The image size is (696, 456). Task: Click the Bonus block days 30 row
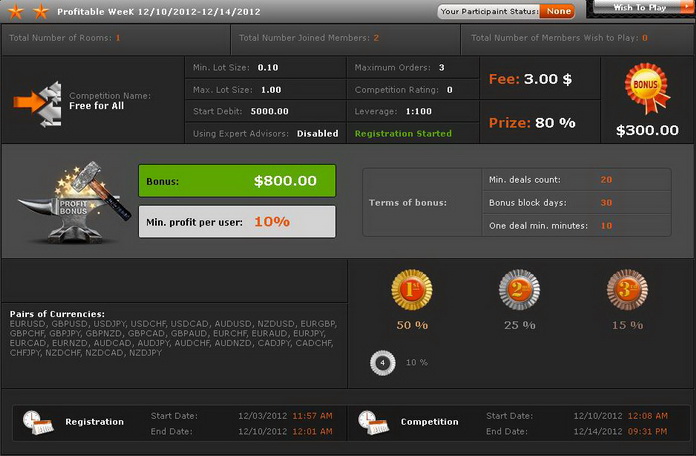click(x=577, y=202)
